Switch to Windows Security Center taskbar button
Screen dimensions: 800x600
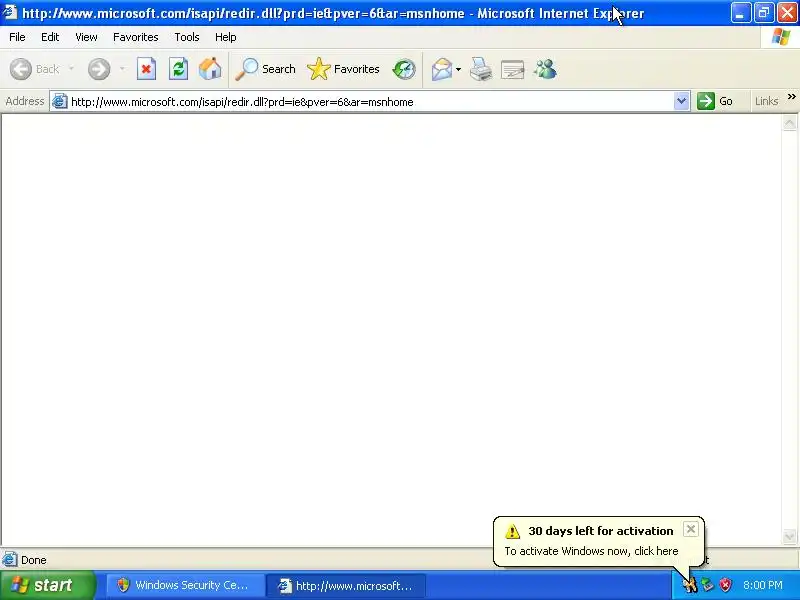(x=186, y=585)
